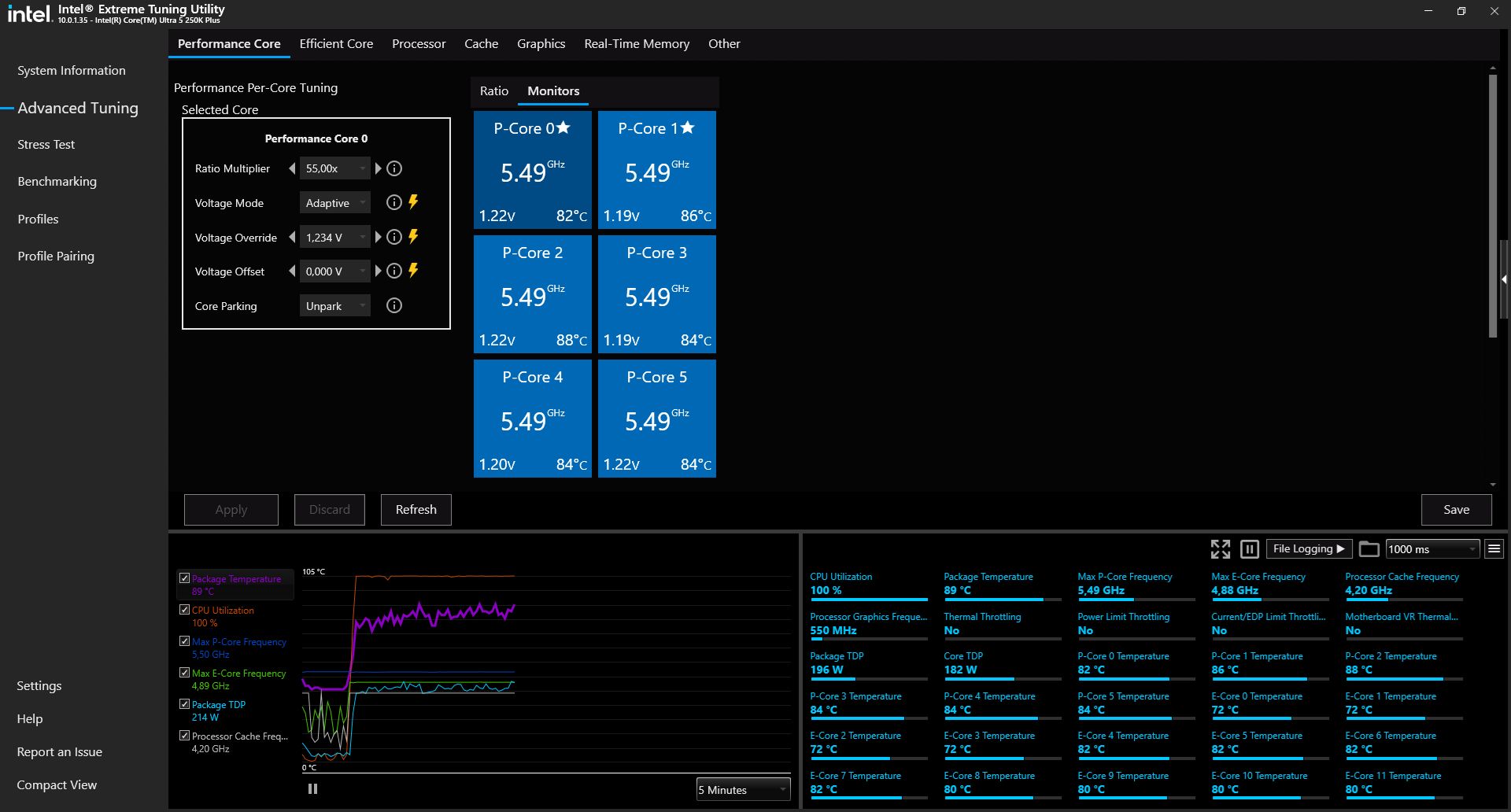
Task: Open Settings in sidebar
Action: pyautogui.click(x=39, y=685)
